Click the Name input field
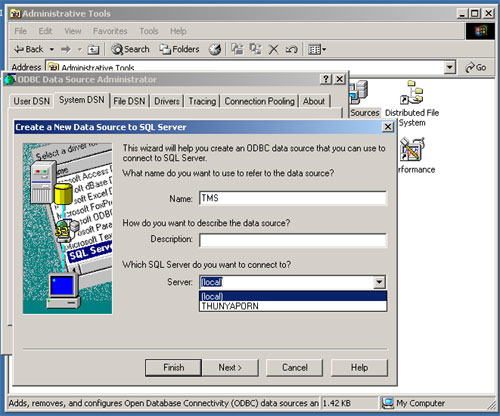Screen dimensions: 500x416 pos(293,198)
